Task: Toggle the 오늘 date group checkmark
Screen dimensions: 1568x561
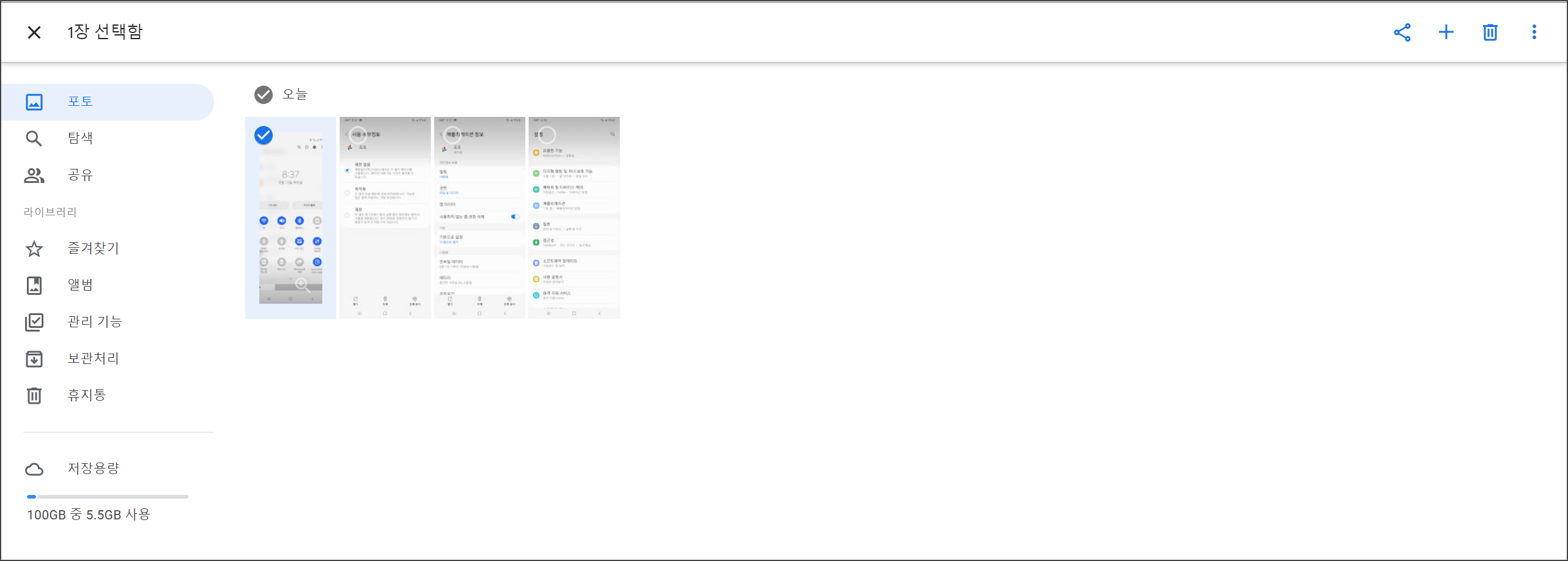Action: pyautogui.click(x=264, y=95)
